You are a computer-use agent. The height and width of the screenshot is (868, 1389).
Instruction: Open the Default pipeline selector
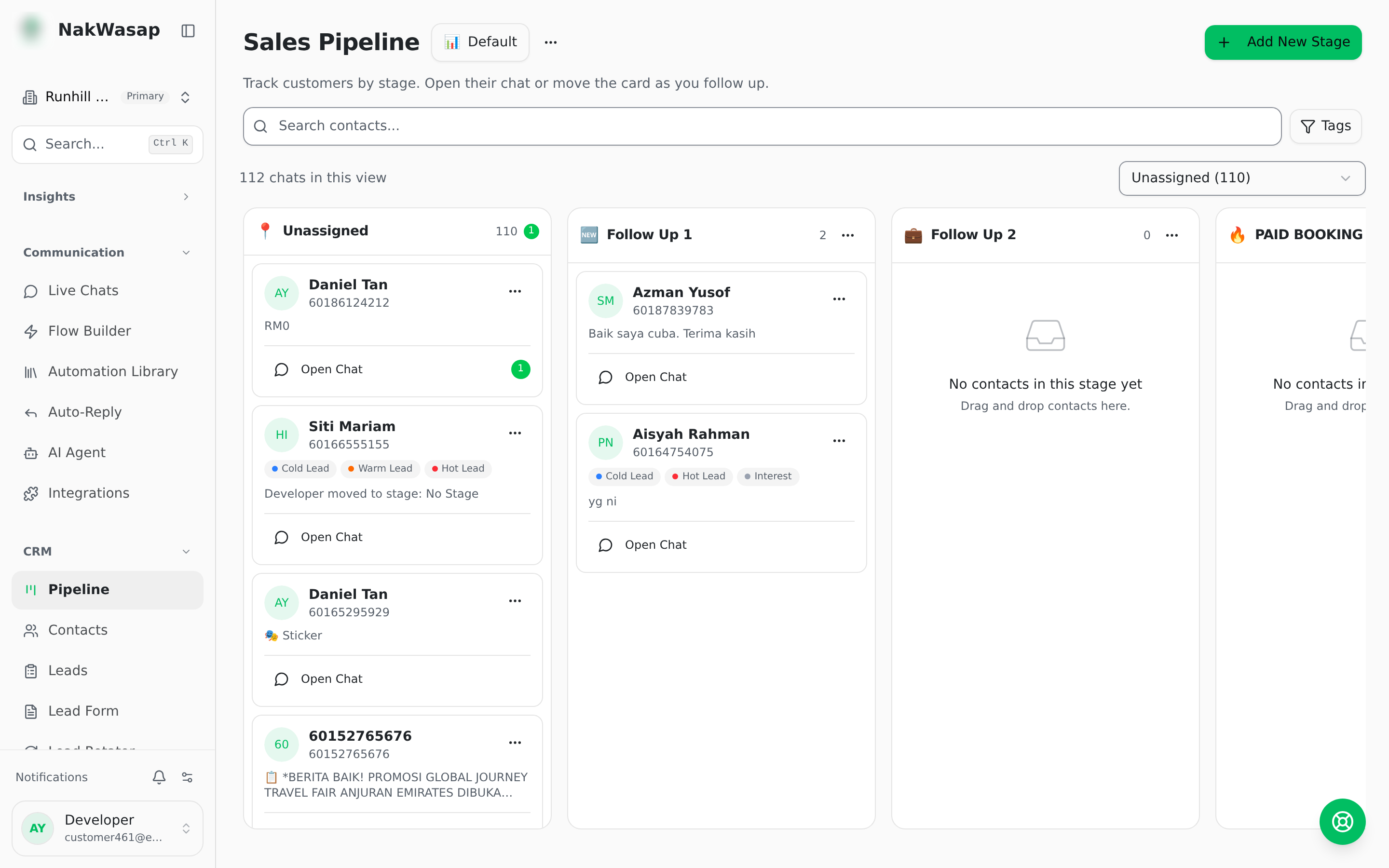[x=480, y=42]
